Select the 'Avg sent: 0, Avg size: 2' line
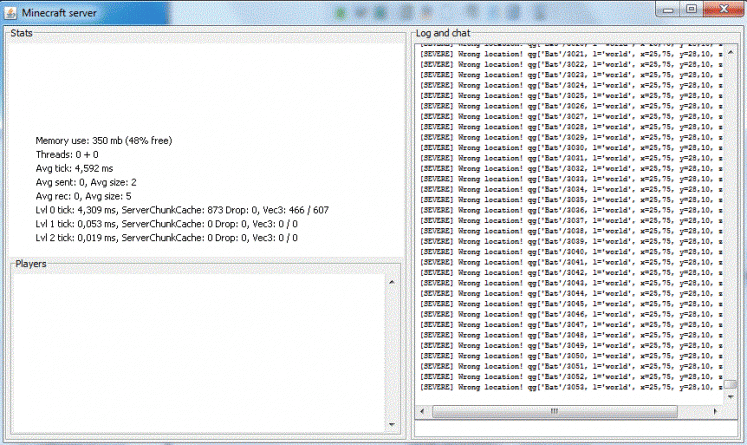This screenshot has width=747, height=445. (x=86, y=182)
